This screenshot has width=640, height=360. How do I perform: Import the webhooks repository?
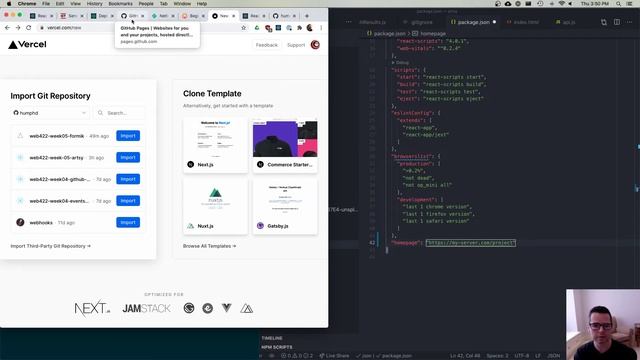(x=128, y=222)
